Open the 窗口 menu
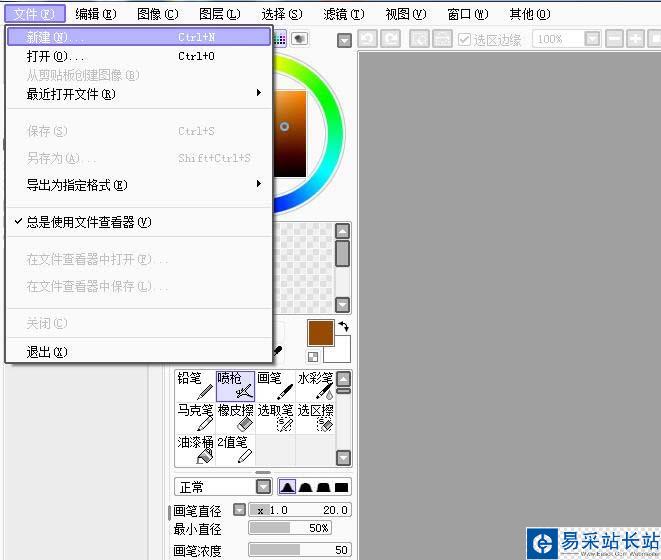The height and width of the screenshot is (560, 661). [x=468, y=14]
